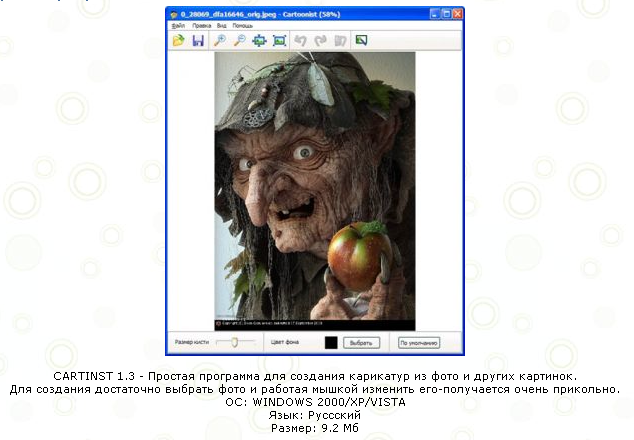Screen dimensions: 634x440
Task: Open an image file with folder icon
Action: pos(178,40)
